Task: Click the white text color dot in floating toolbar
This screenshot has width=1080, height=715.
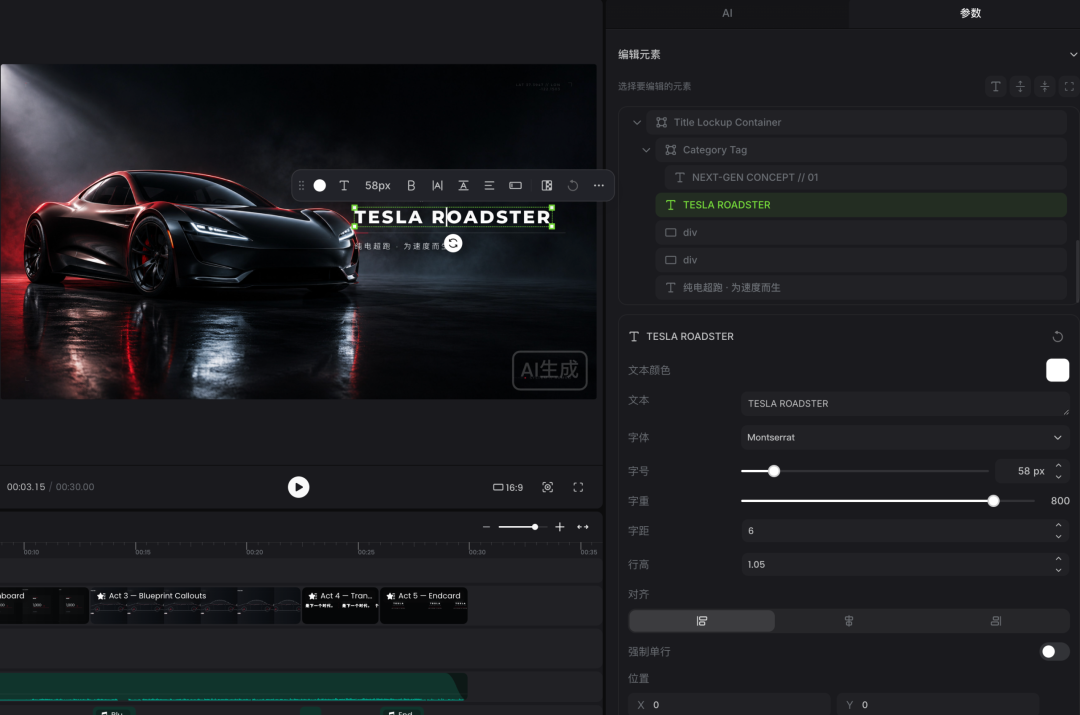Action: (320, 185)
